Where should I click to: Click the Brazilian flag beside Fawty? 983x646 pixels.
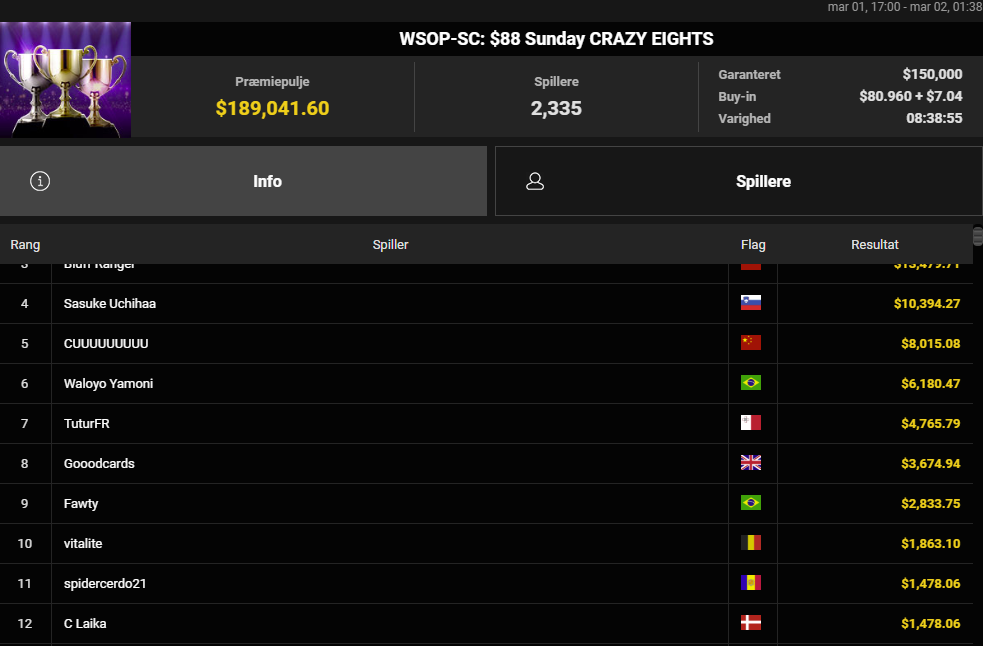click(x=750, y=503)
